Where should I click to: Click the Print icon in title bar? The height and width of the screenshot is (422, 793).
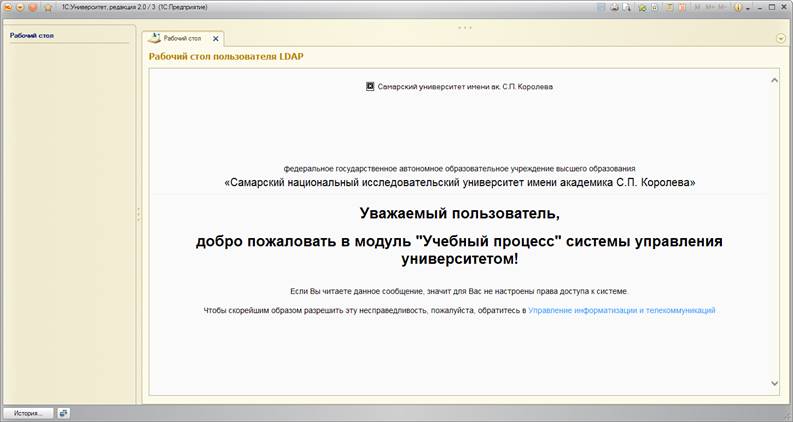[x=614, y=7]
